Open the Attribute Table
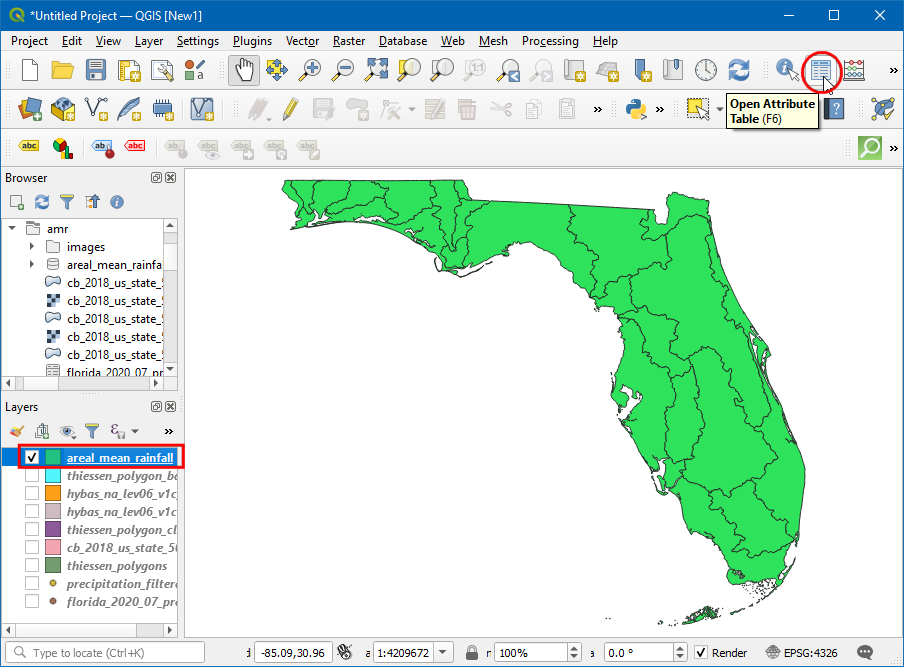 tap(821, 70)
